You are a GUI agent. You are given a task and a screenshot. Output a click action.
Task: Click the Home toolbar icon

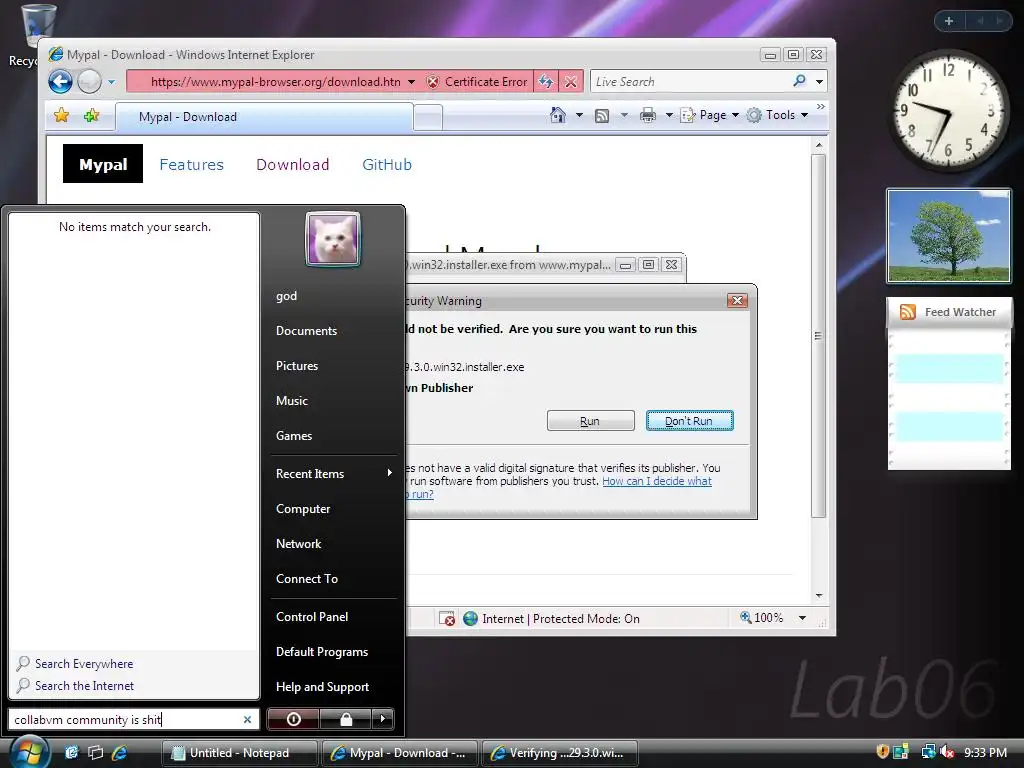[x=557, y=115]
